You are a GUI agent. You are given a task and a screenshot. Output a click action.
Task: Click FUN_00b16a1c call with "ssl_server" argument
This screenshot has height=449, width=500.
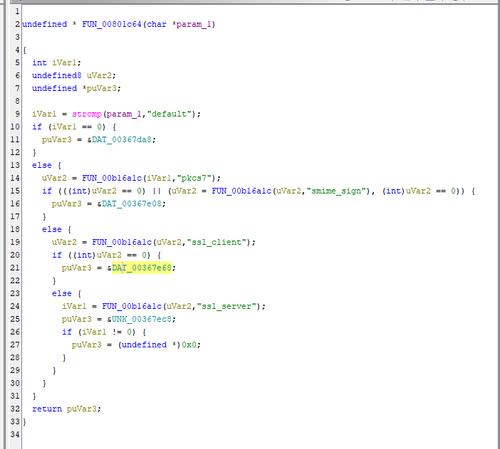pyautogui.click(x=132, y=306)
